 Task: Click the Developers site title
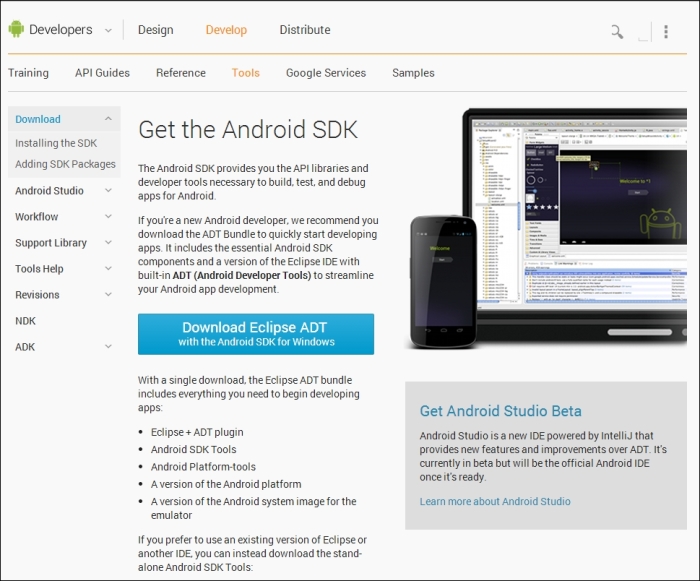pyautogui.click(x=61, y=29)
